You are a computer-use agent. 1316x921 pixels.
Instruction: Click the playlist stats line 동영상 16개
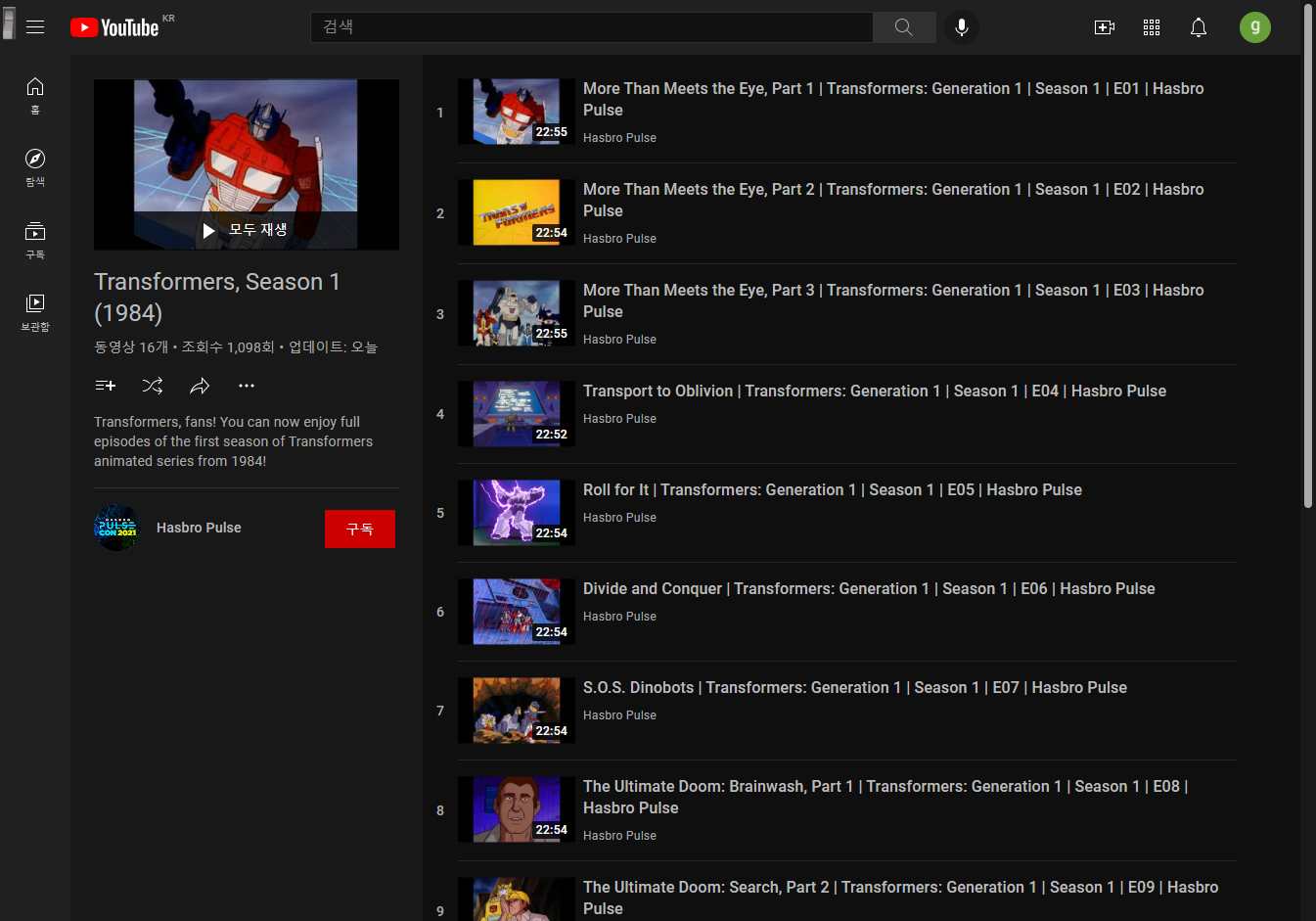point(236,346)
